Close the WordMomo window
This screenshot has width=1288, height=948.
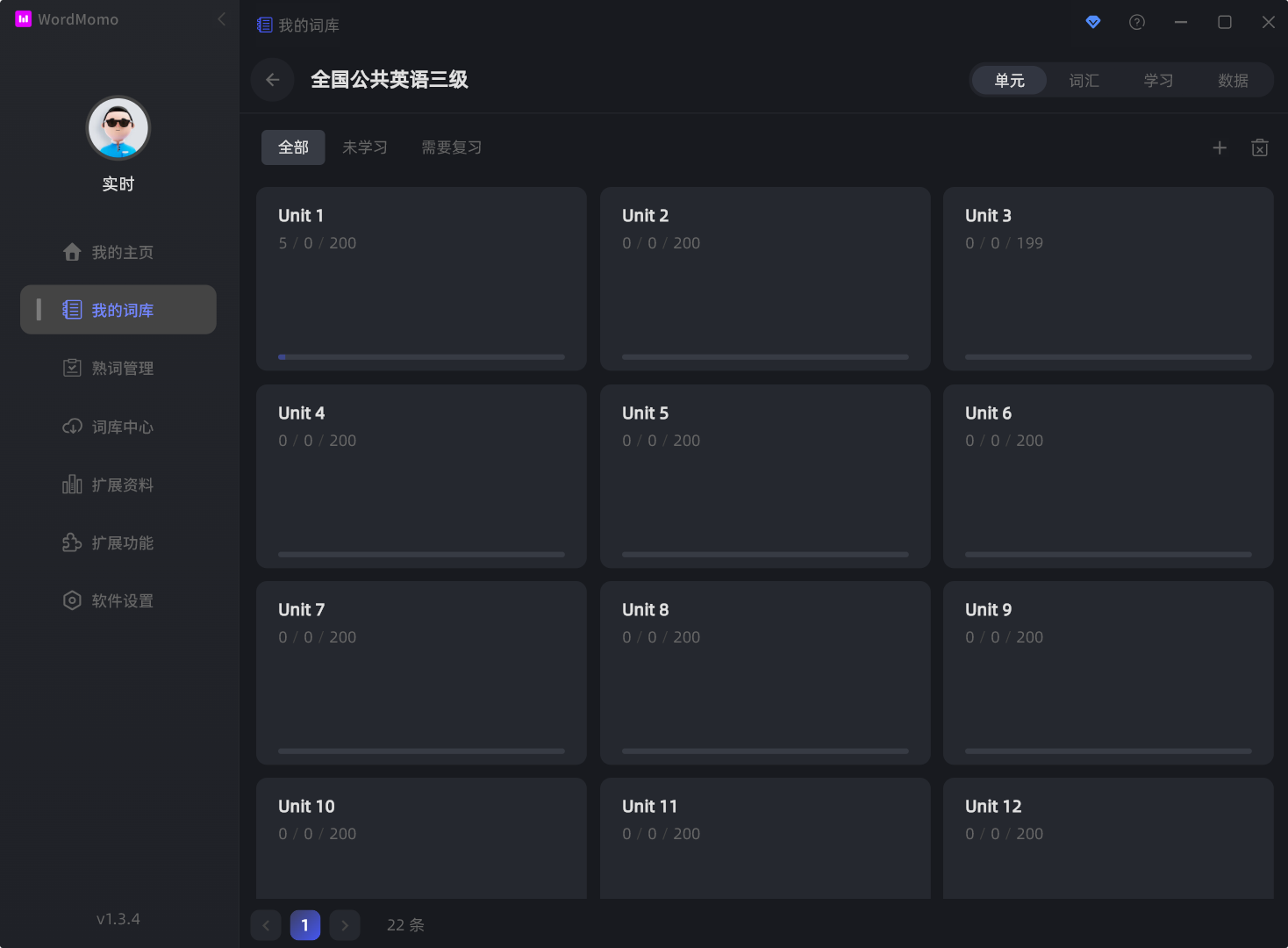click(1269, 22)
